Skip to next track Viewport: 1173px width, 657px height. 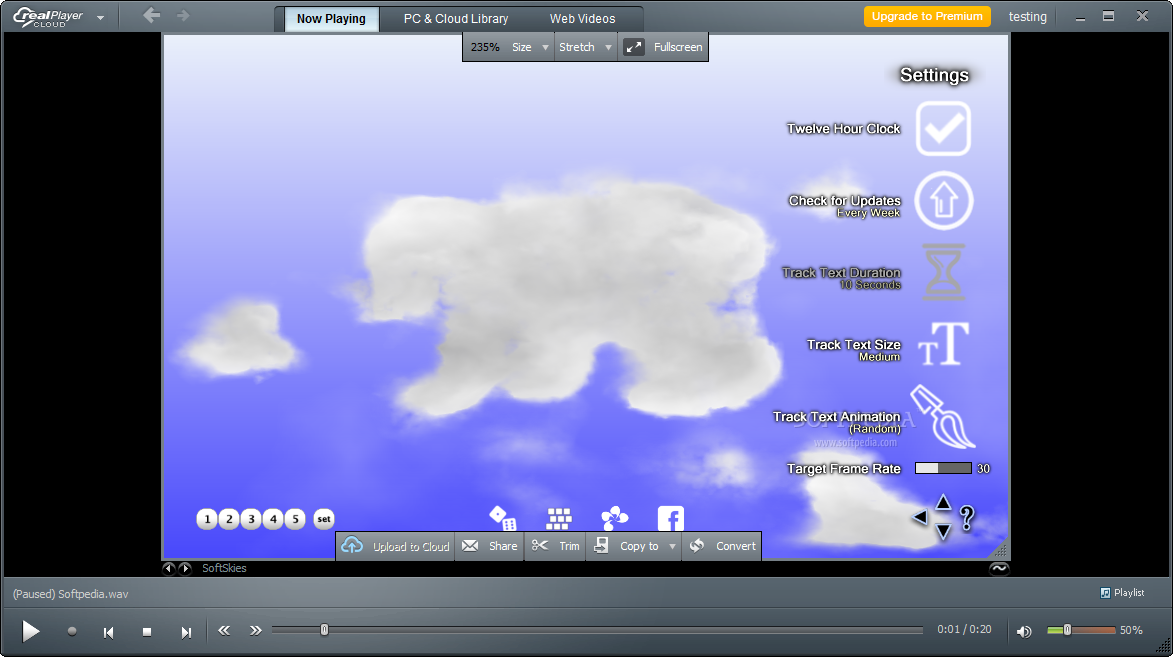pyautogui.click(x=186, y=632)
